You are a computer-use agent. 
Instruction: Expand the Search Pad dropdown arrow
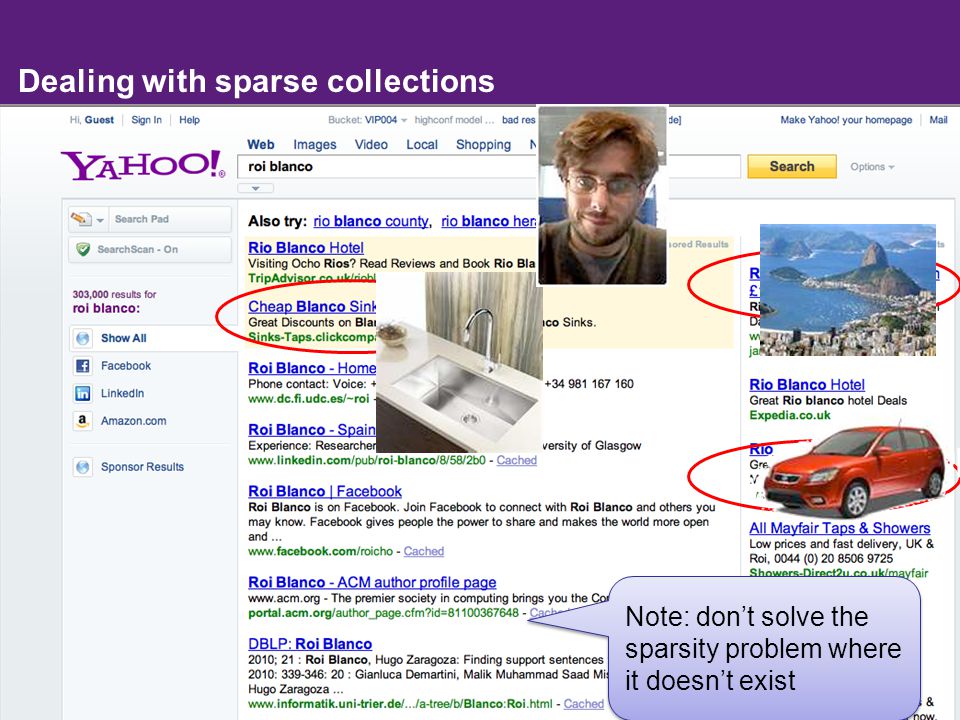pyautogui.click(x=100, y=220)
